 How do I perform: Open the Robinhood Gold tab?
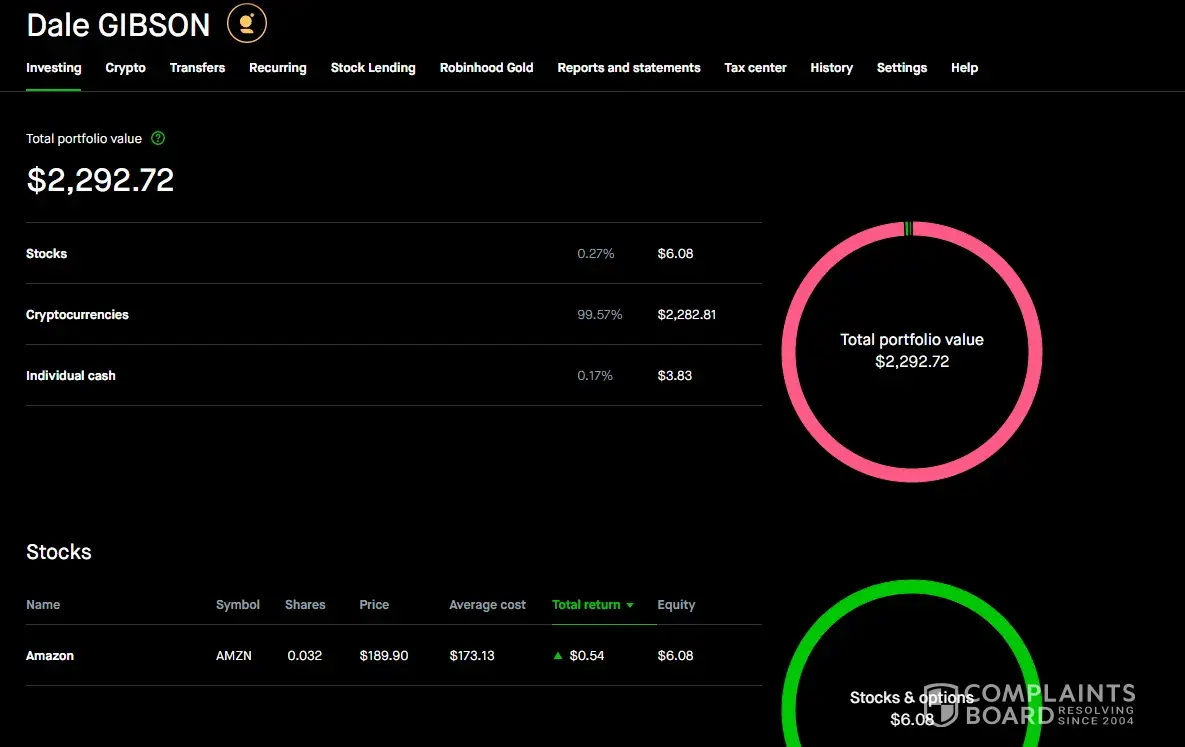click(486, 68)
